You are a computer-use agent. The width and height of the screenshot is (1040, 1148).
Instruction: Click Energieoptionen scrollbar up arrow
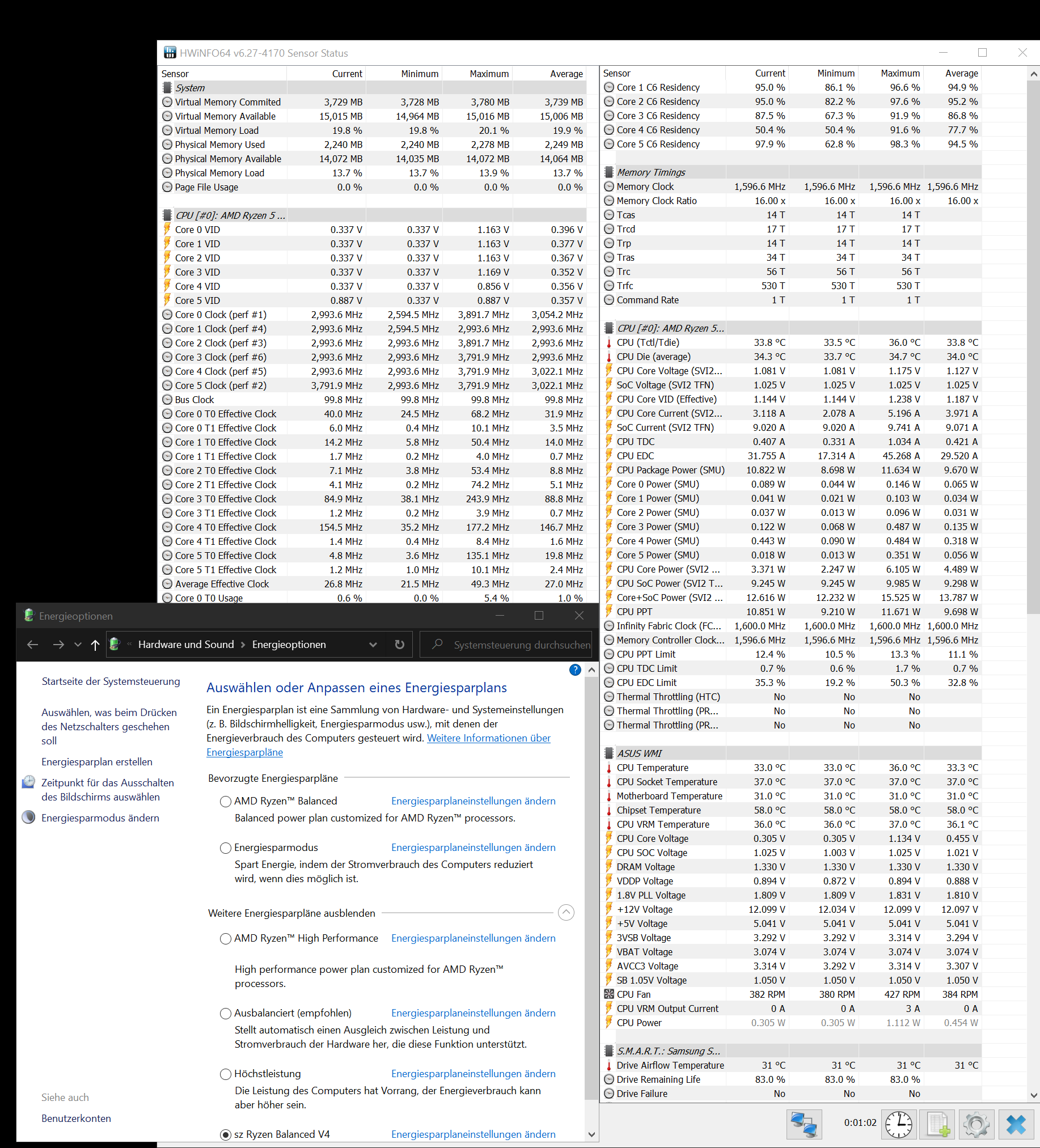(x=591, y=670)
